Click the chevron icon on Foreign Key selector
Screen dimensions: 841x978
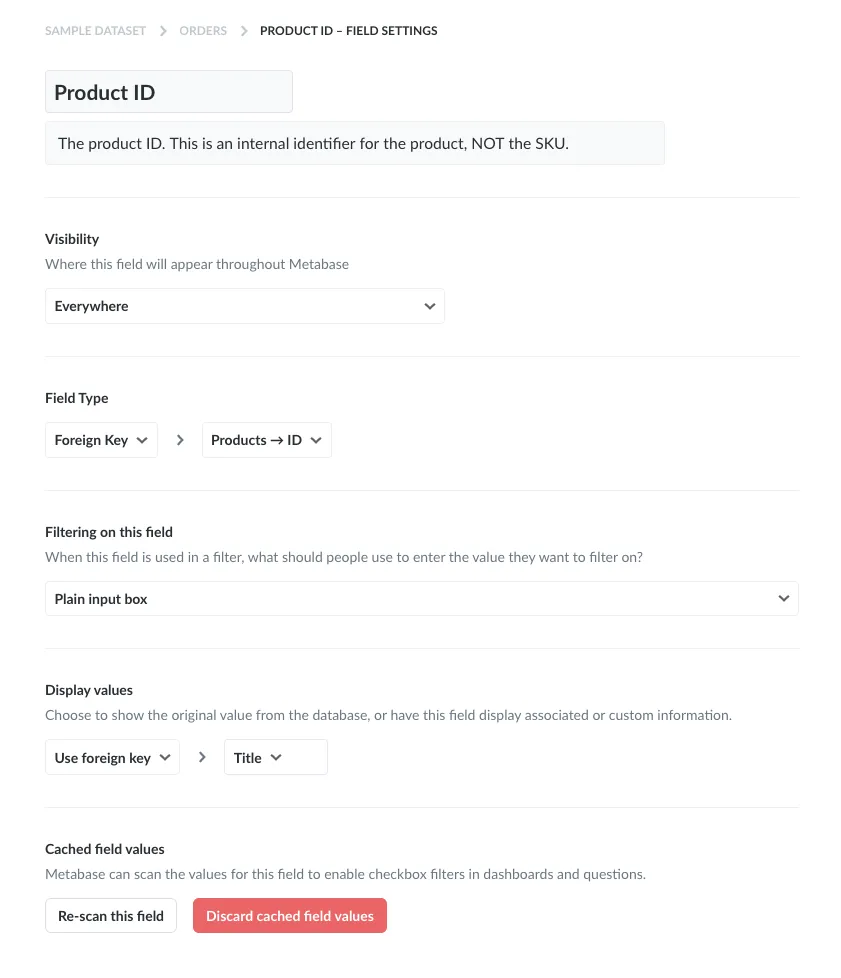141,440
